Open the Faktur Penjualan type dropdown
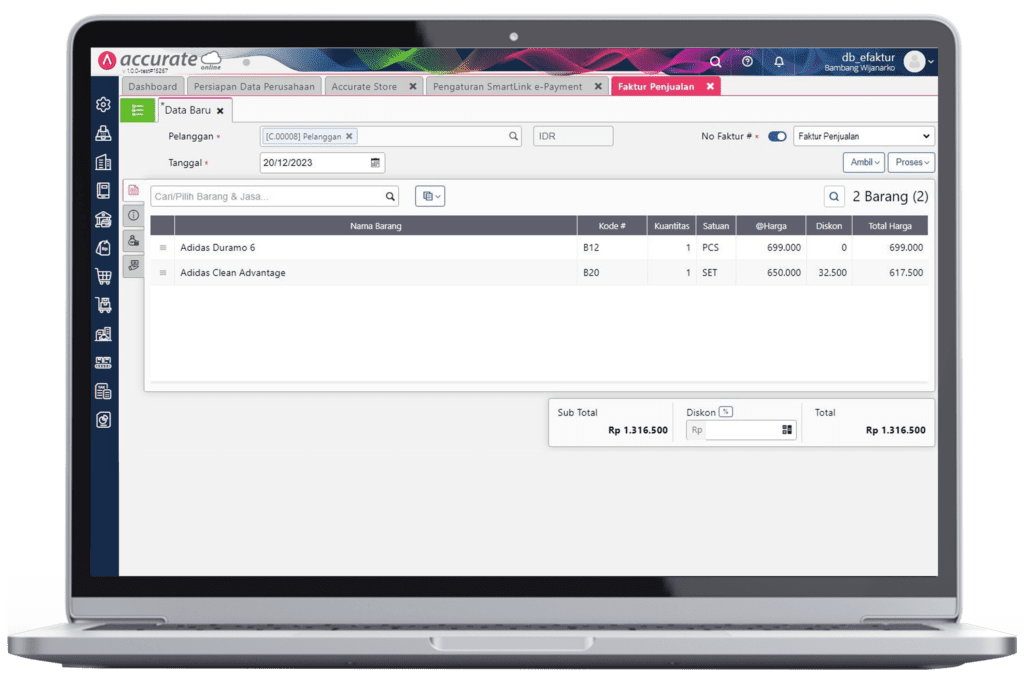Image resolution: width=1024 pixels, height=683 pixels. [x=863, y=136]
